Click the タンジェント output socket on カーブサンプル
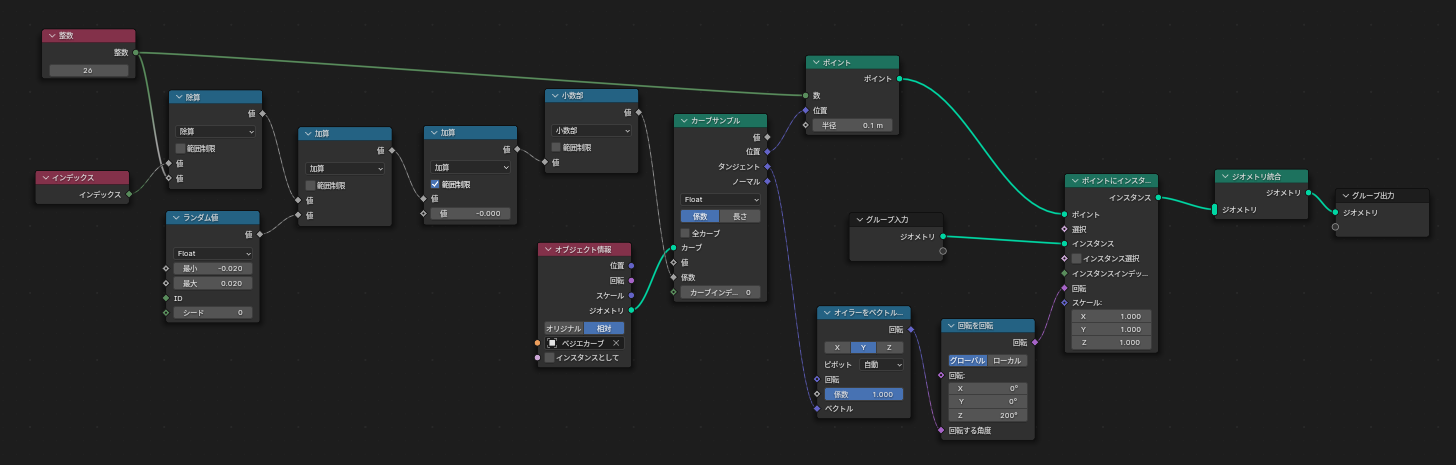Screen dimensions: 1456x465 (767, 166)
